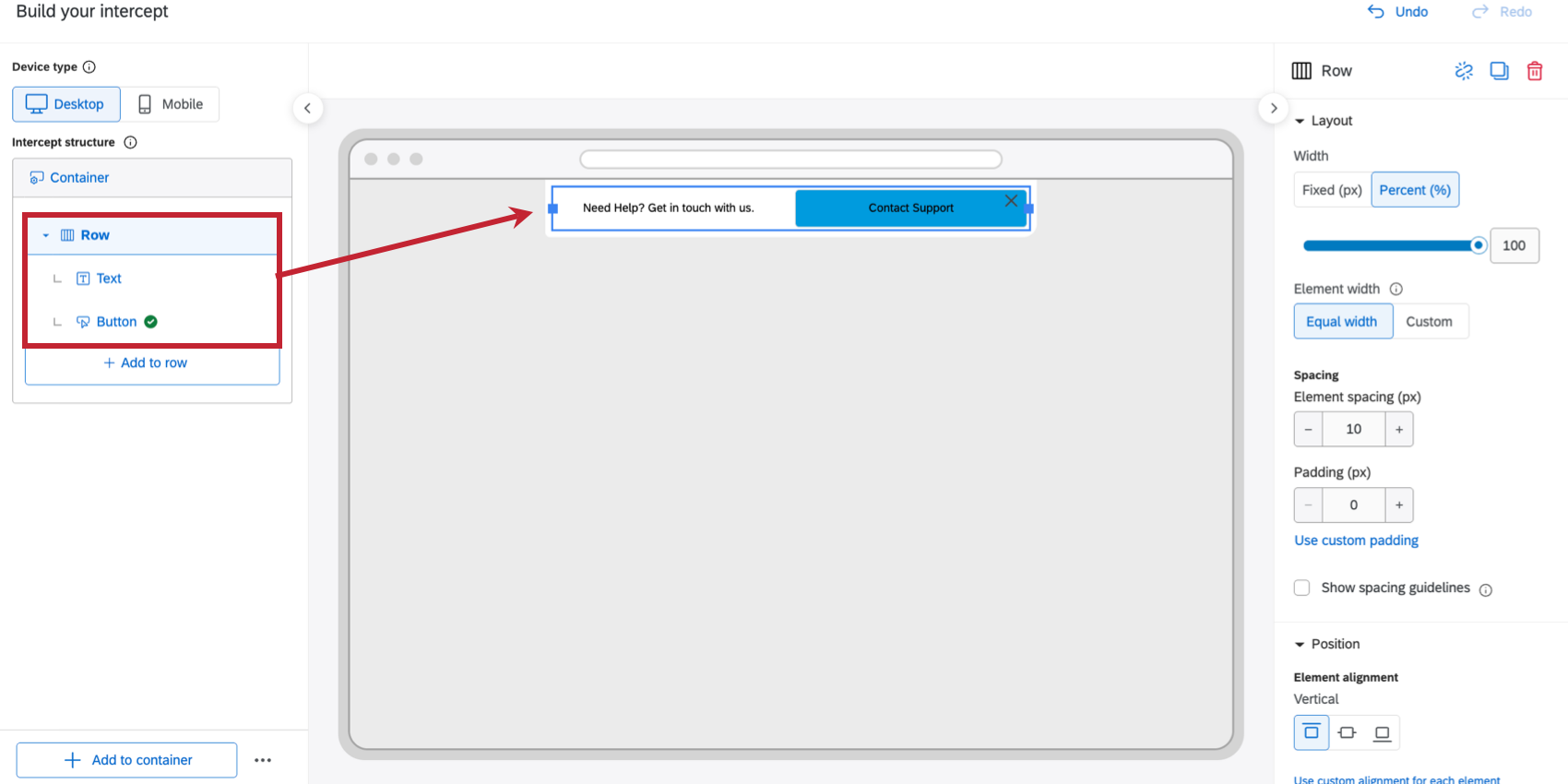Select Fixed (px) width option
Screen dimensions: 1568x784
point(1332,190)
